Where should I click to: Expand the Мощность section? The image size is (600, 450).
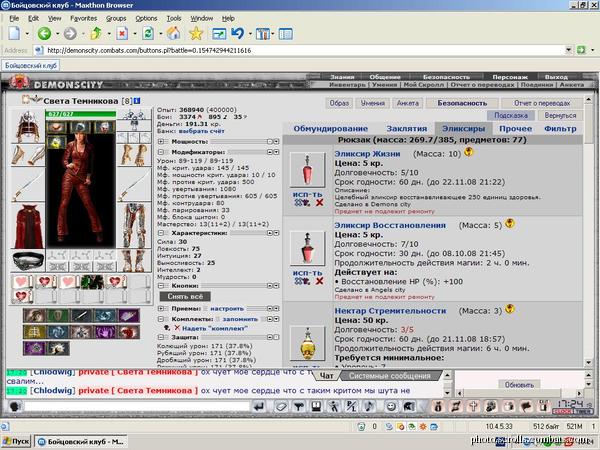click(161, 142)
